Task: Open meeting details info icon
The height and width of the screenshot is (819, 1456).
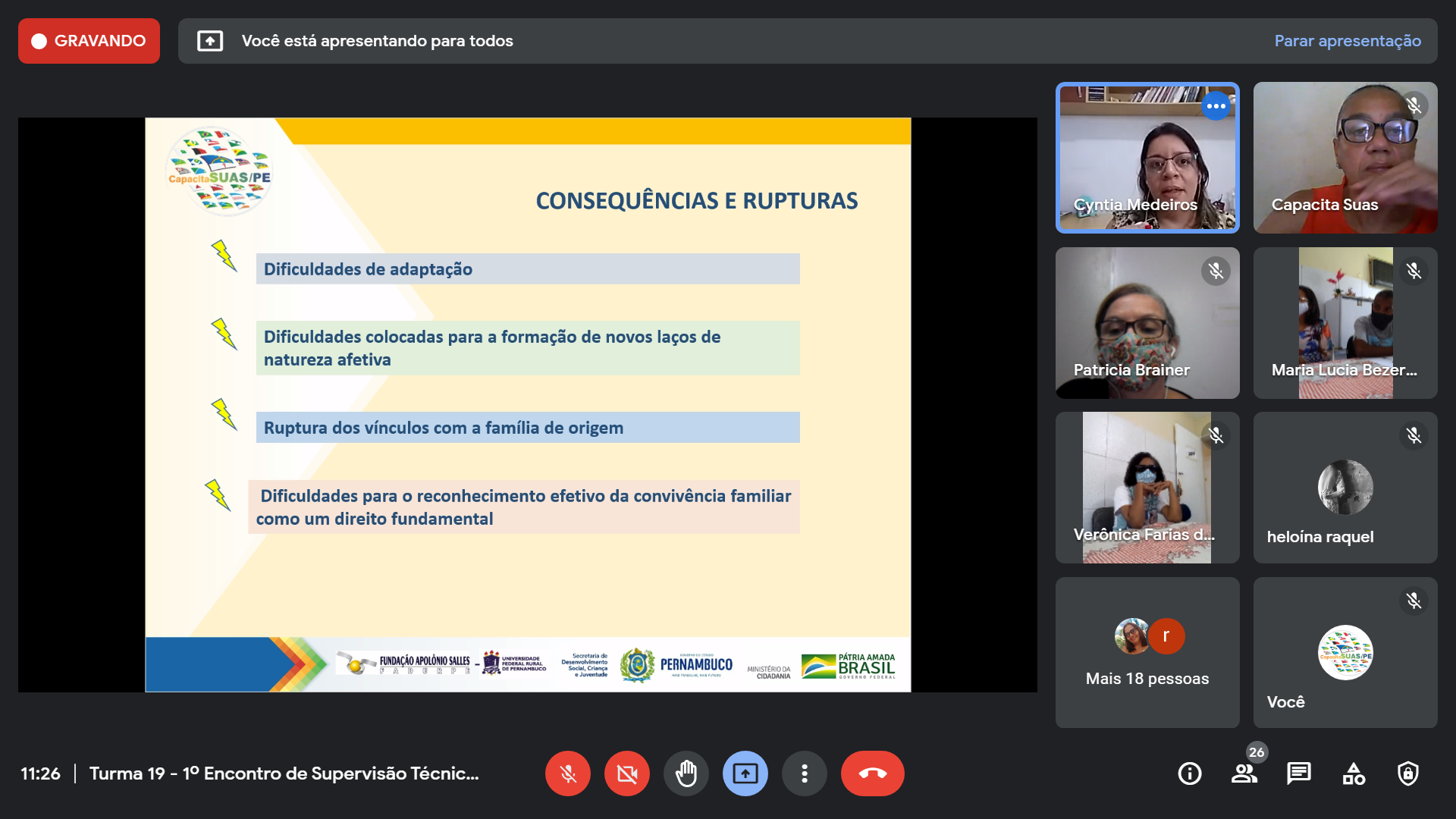Action: tap(1189, 773)
